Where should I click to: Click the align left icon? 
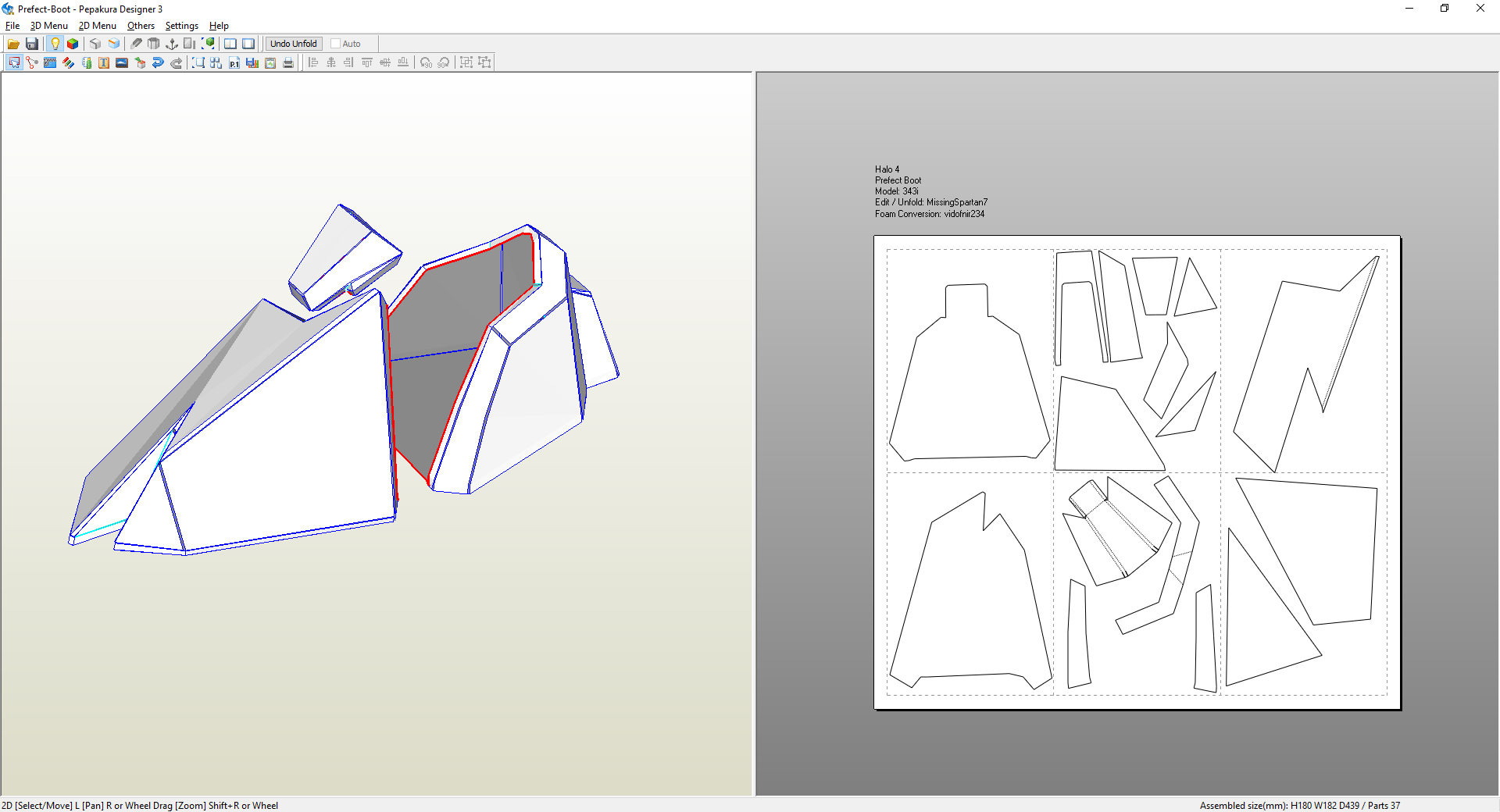click(313, 62)
